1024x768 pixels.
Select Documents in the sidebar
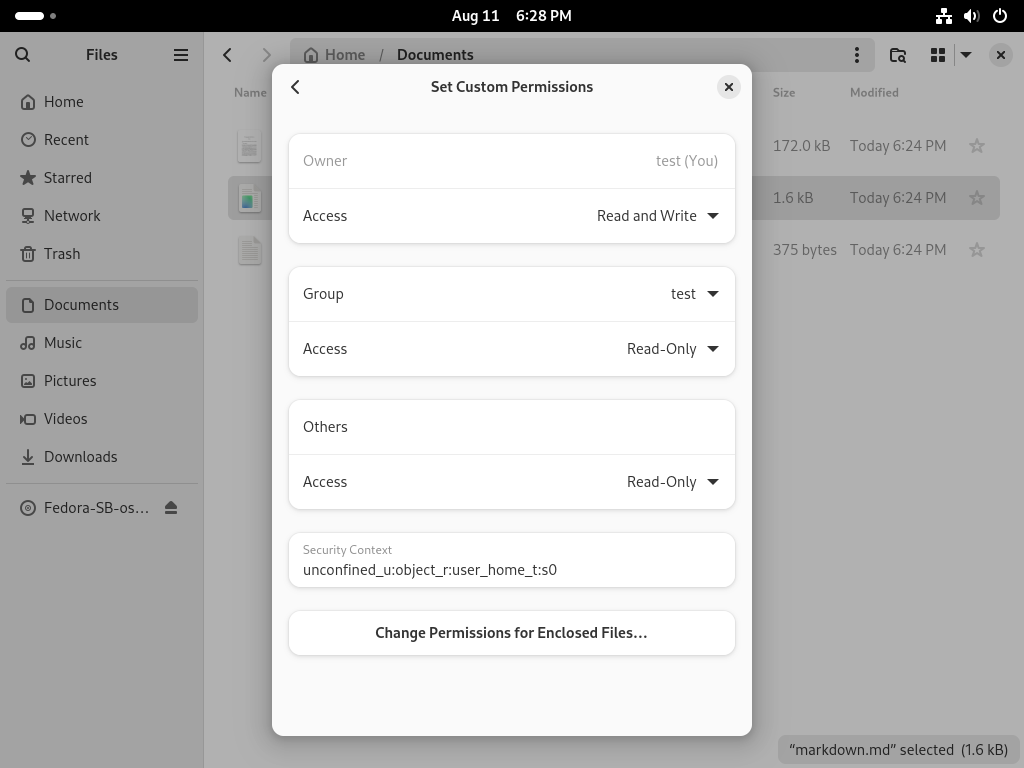(x=102, y=305)
